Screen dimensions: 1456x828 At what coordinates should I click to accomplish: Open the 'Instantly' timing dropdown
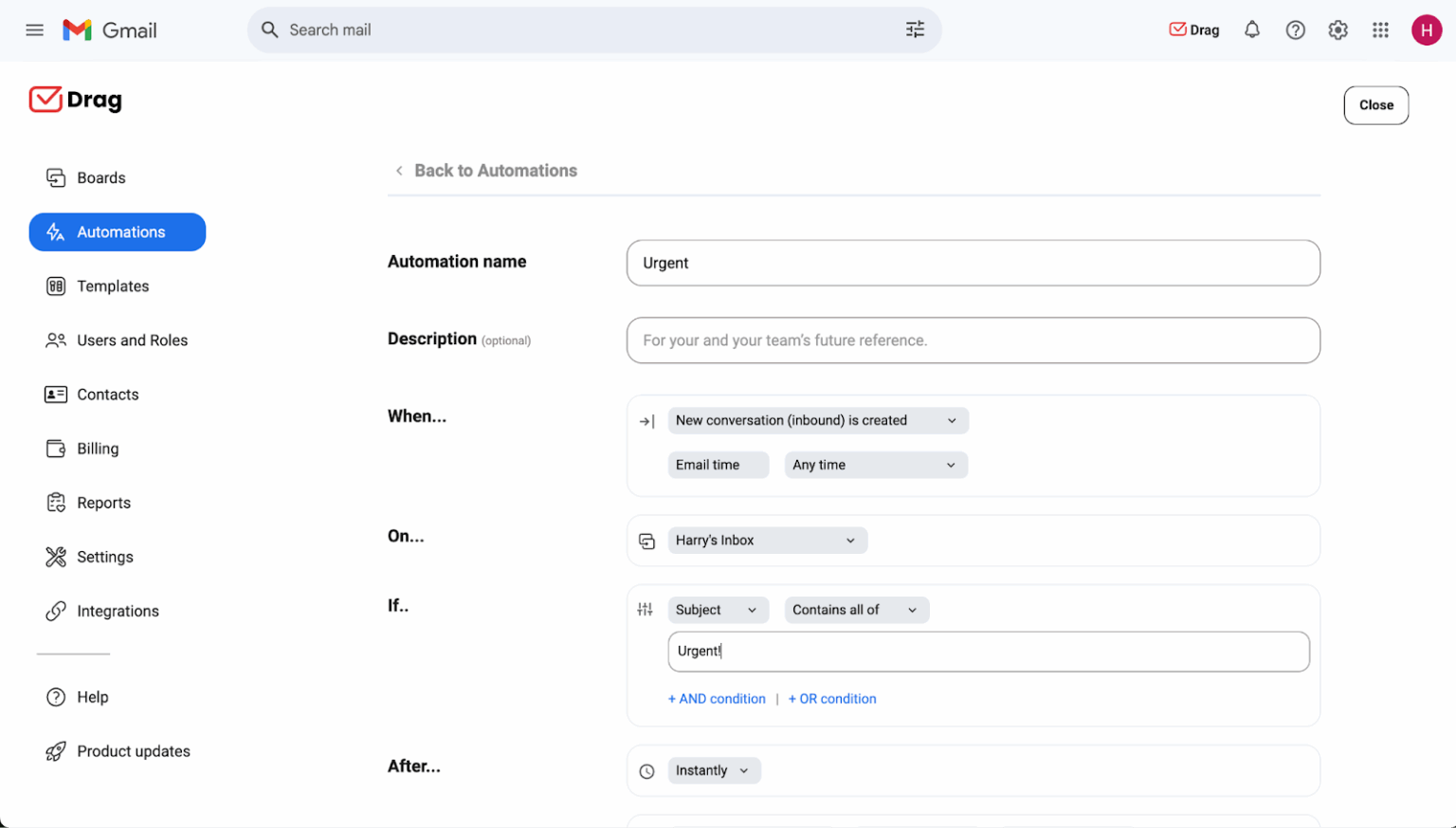713,770
